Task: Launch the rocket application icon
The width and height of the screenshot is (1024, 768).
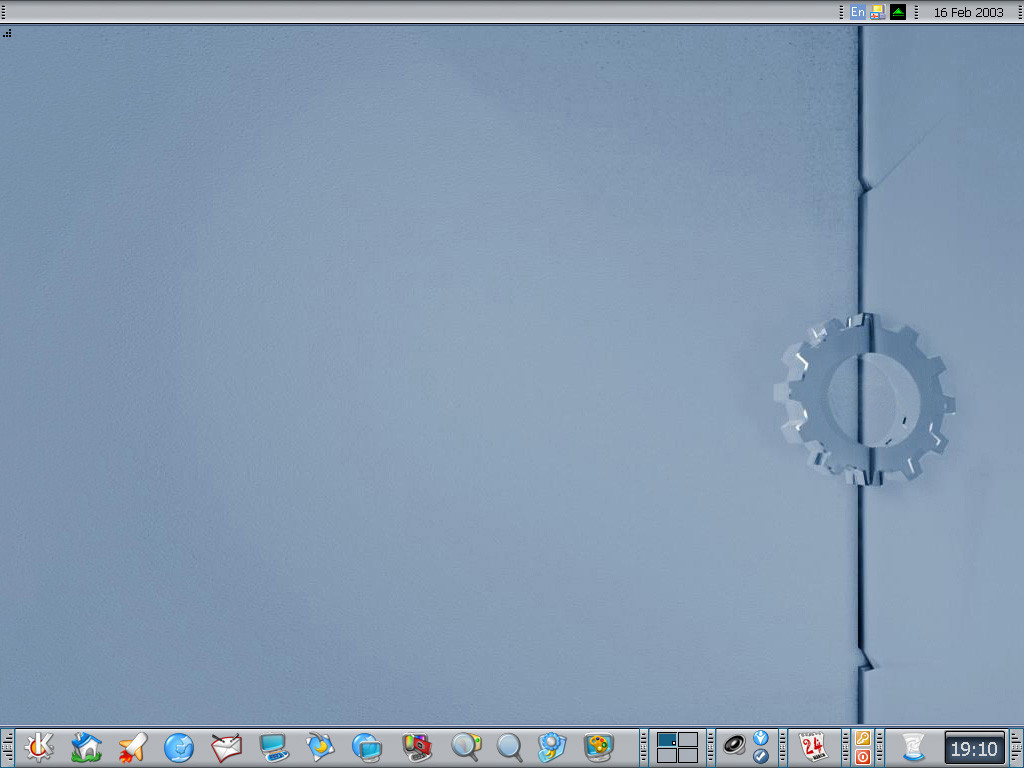Action: (133, 747)
